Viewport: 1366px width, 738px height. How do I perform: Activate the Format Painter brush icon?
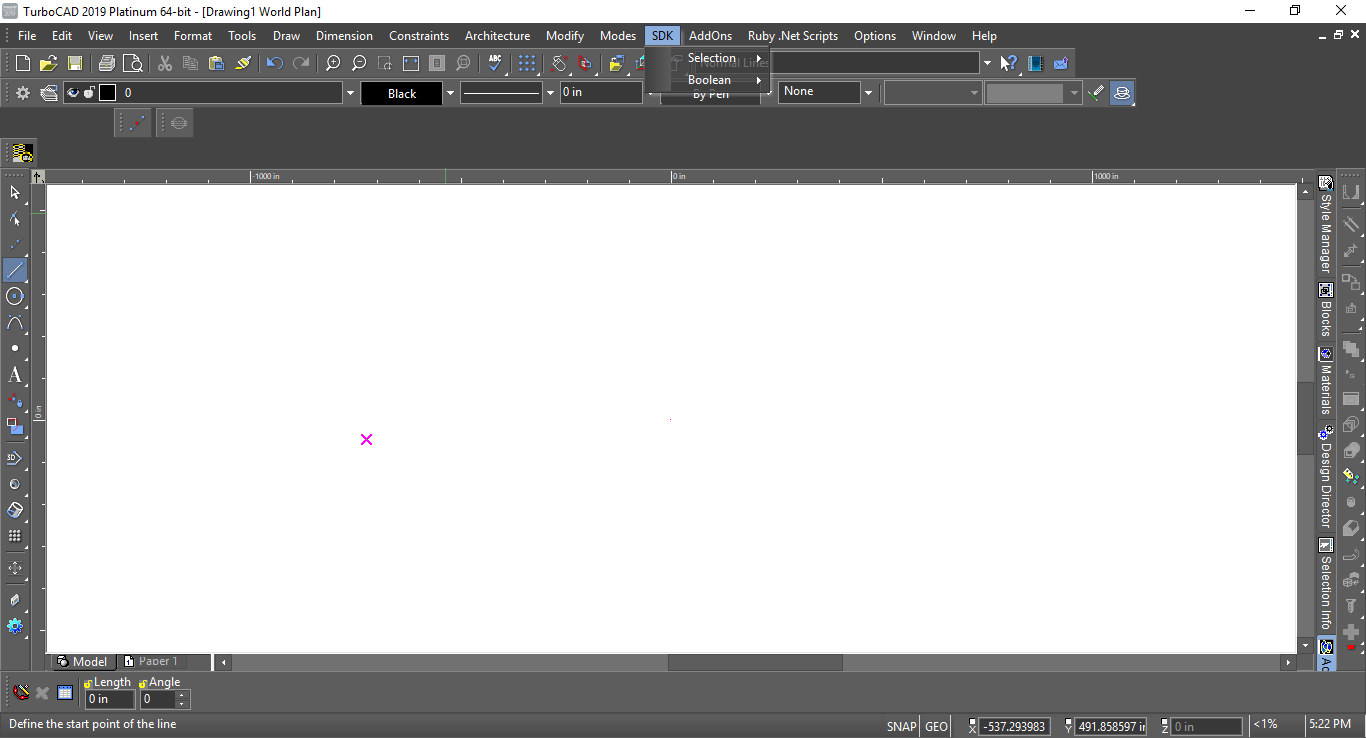pos(243,63)
